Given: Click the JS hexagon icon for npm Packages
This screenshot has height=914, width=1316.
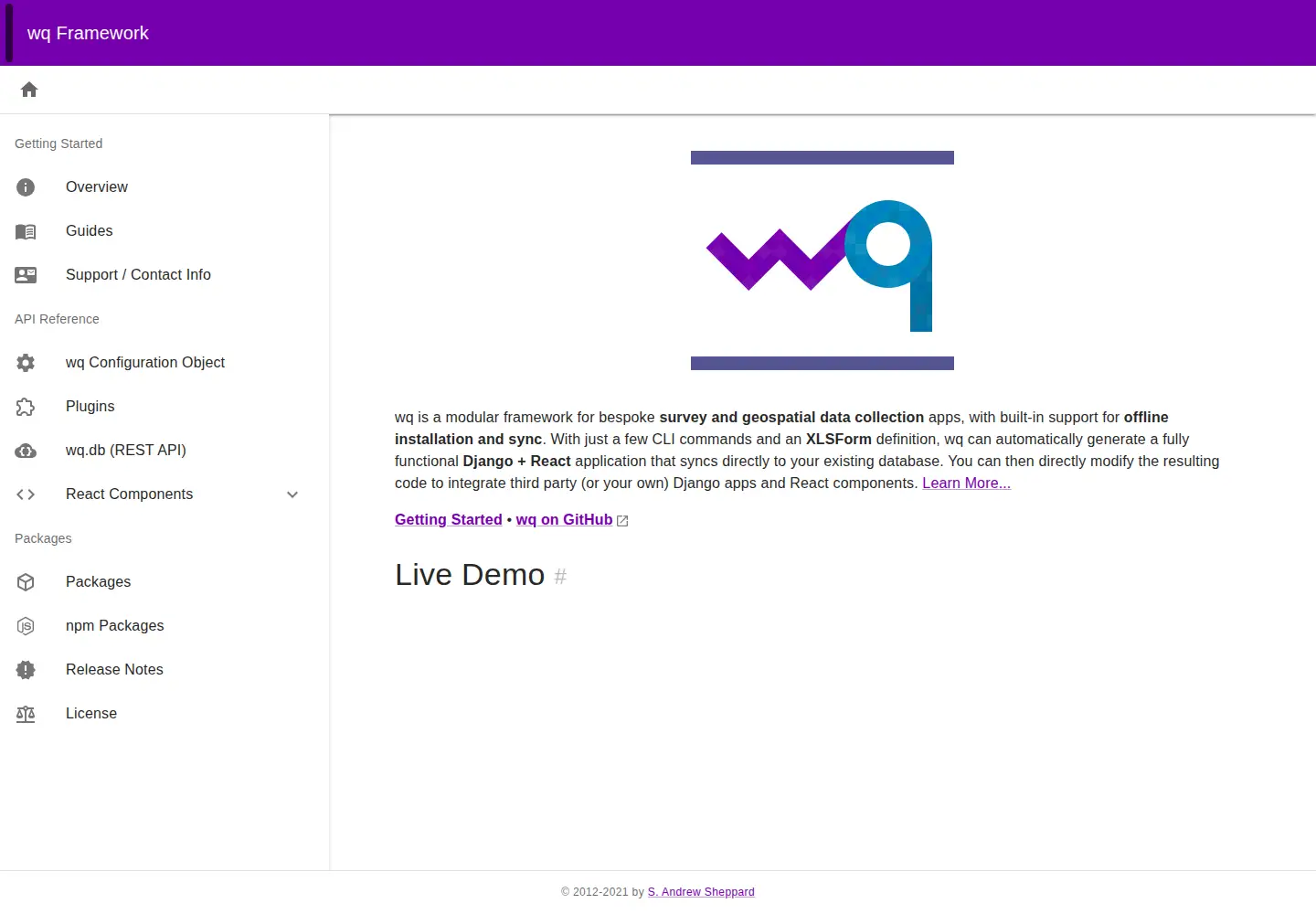Looking at the screenshot, I should click(26, 626).
